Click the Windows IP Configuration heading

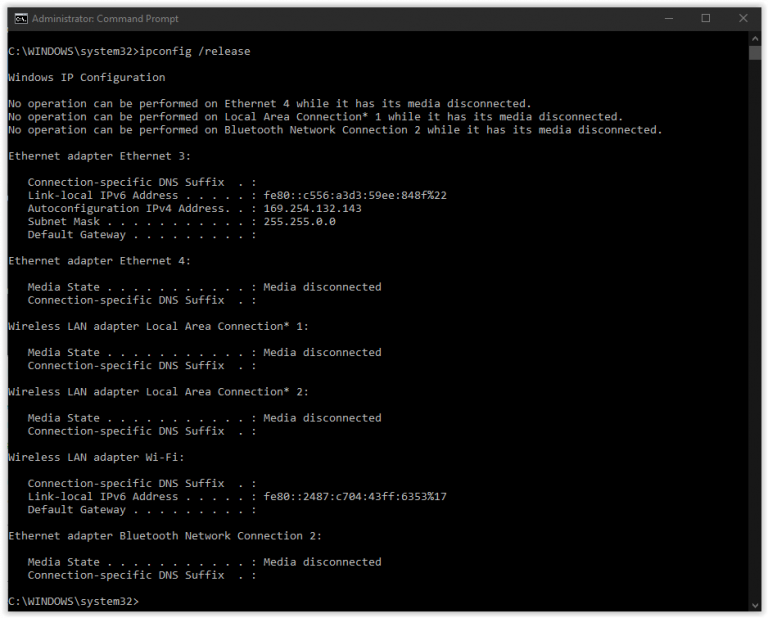pyautogui.click(x=86, y=77)
